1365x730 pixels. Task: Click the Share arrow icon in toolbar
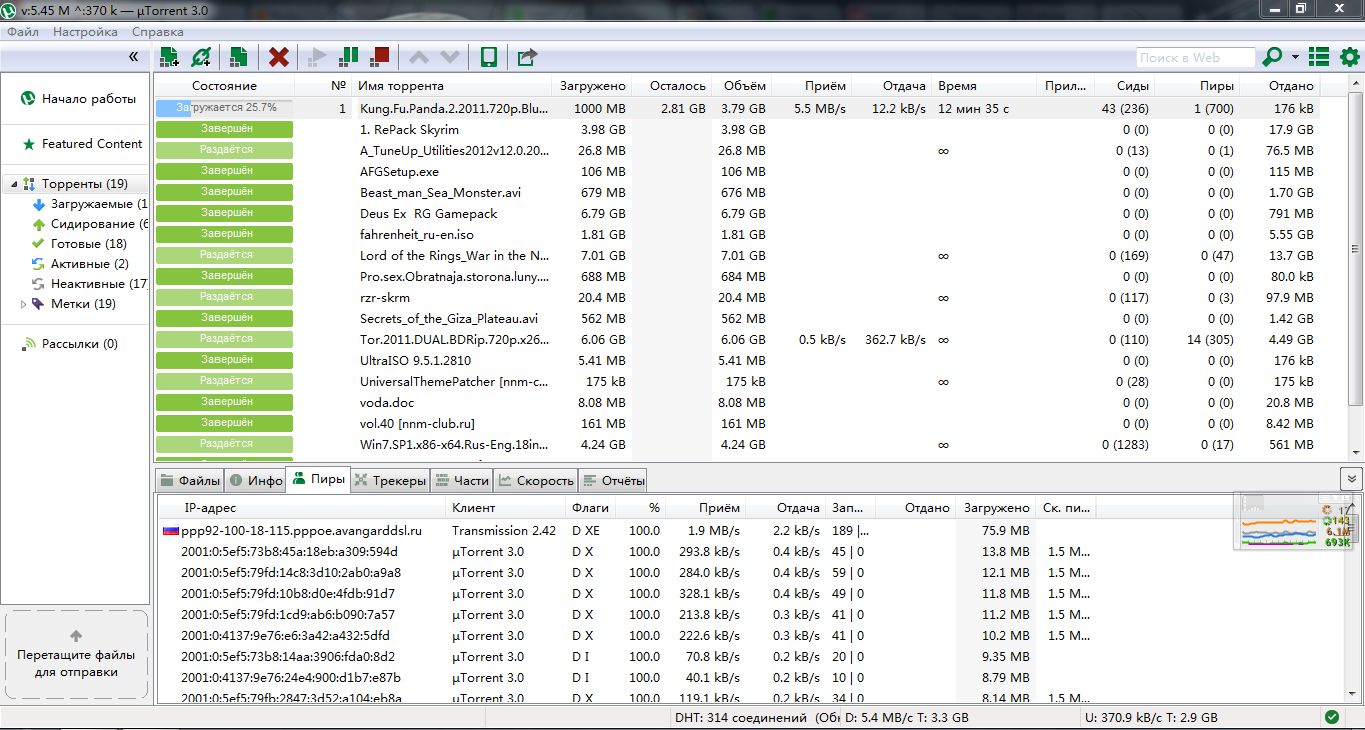coord(527,57)
